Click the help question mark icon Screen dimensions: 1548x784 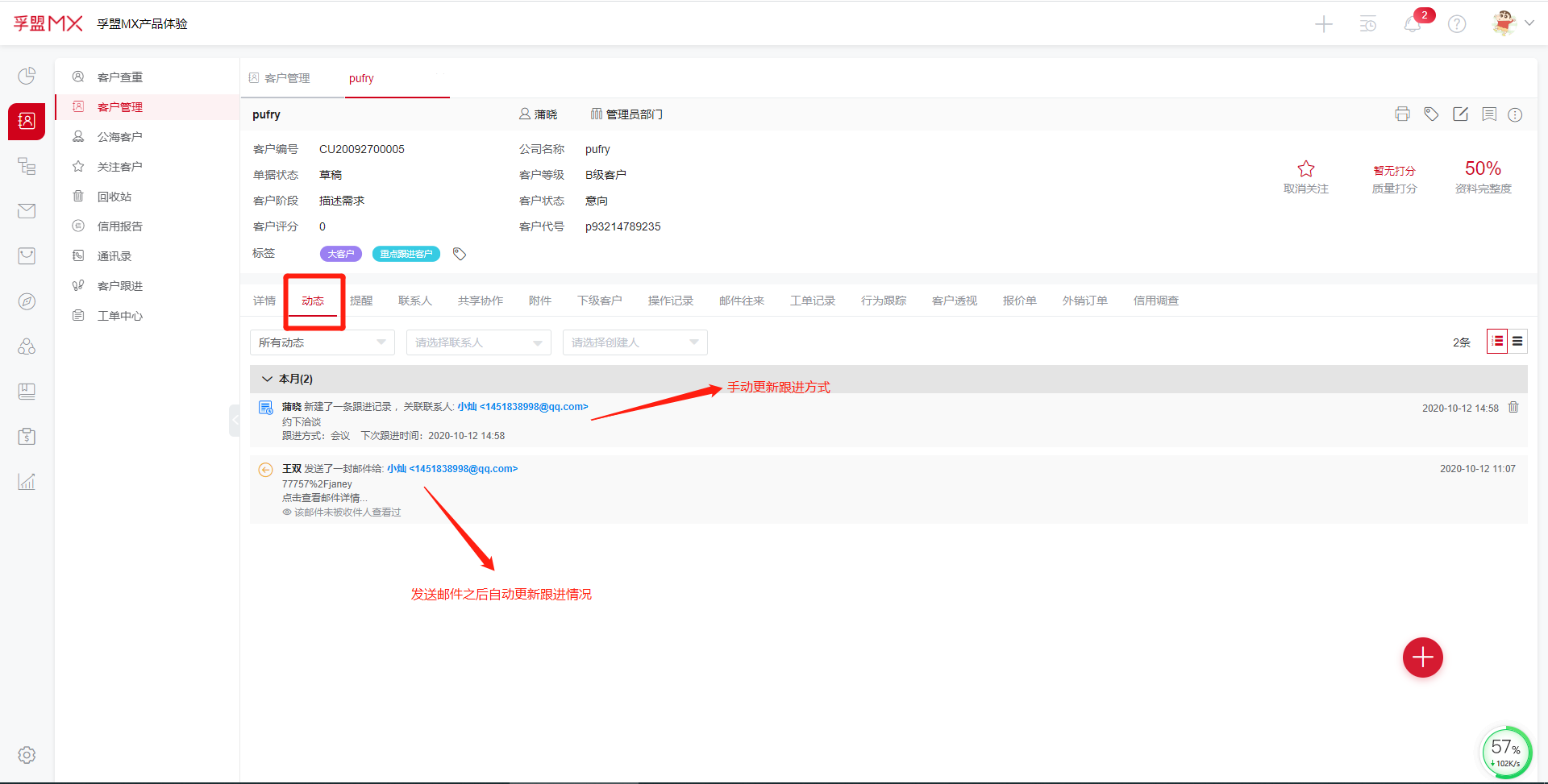coord(1456,24)
